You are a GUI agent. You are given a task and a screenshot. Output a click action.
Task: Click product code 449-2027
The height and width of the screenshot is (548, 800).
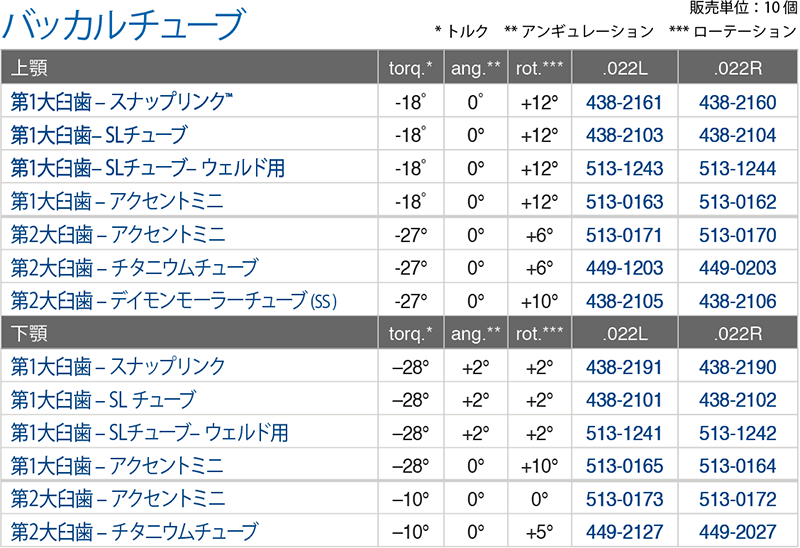pyautogui.click(x=737, y=532)
